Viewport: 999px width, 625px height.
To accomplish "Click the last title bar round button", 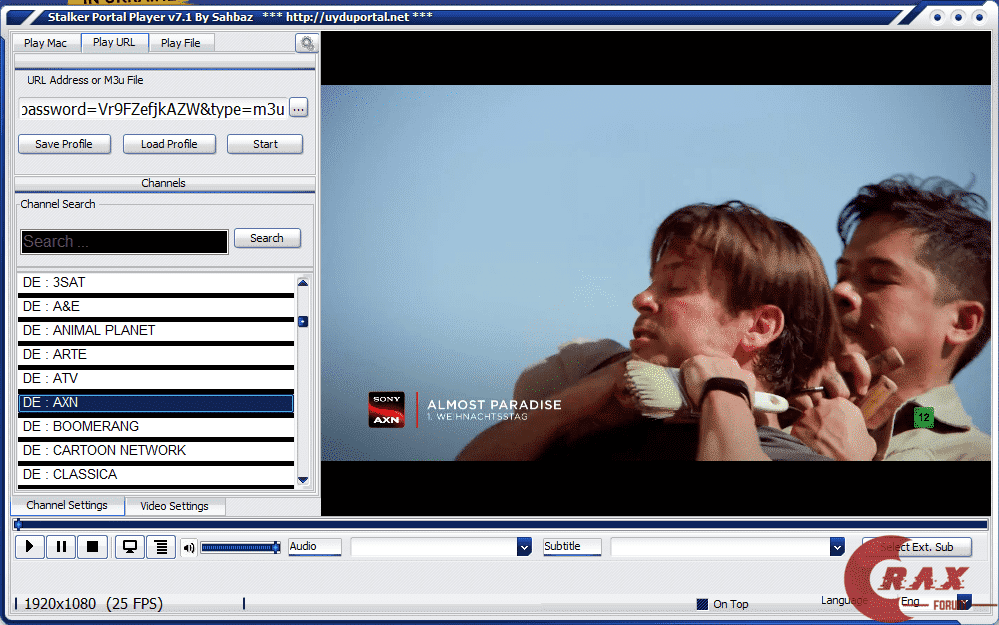I will click(x=979, y=17).
